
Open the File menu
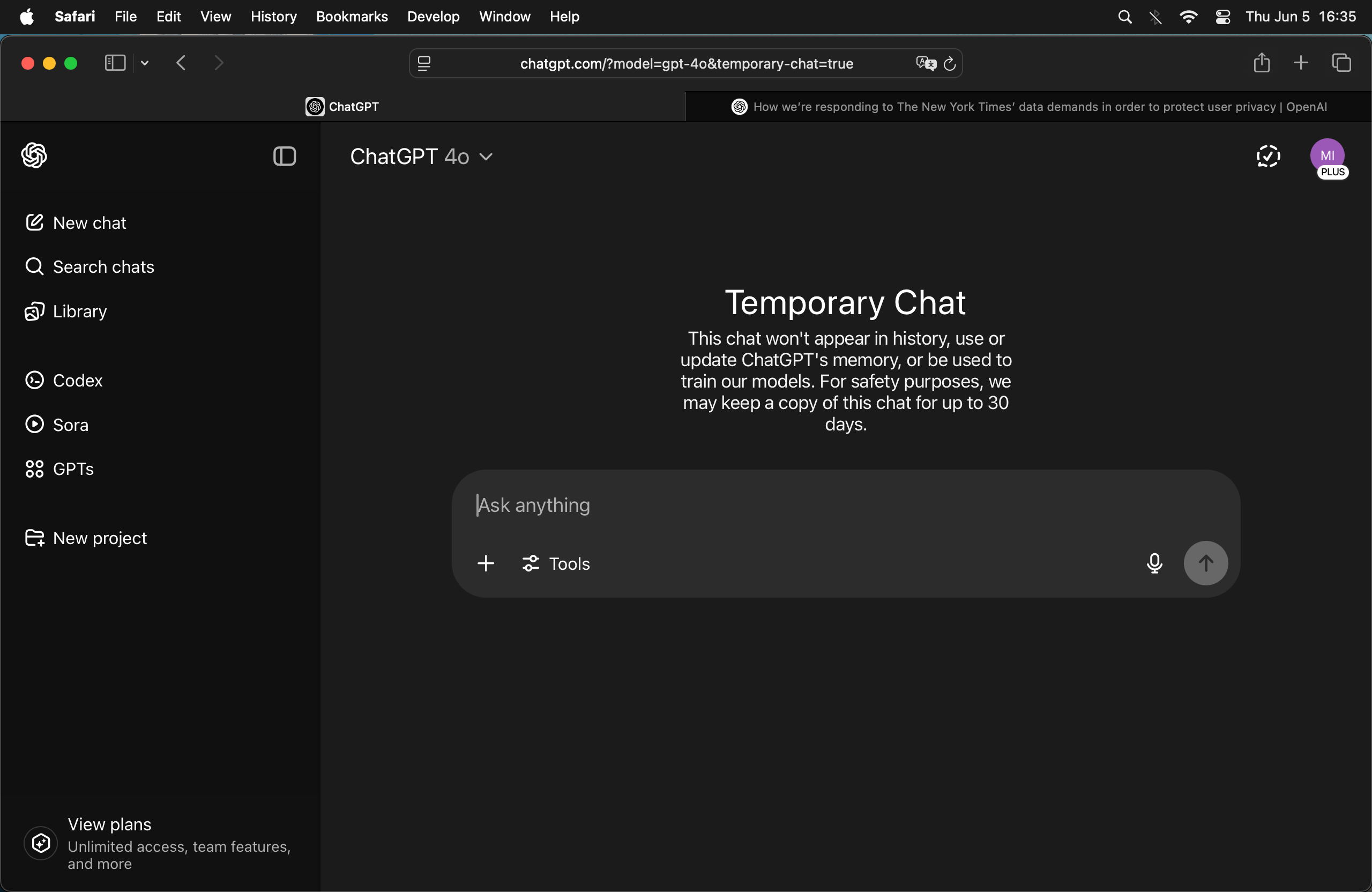pyautogui.click(x=125, y=17)
